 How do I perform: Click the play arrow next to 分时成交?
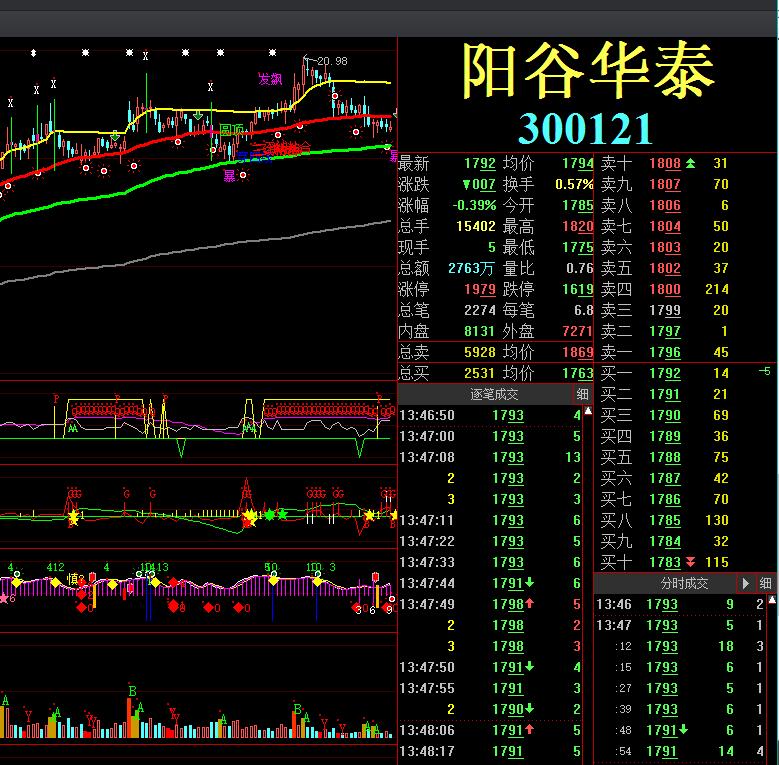point(745,583)
